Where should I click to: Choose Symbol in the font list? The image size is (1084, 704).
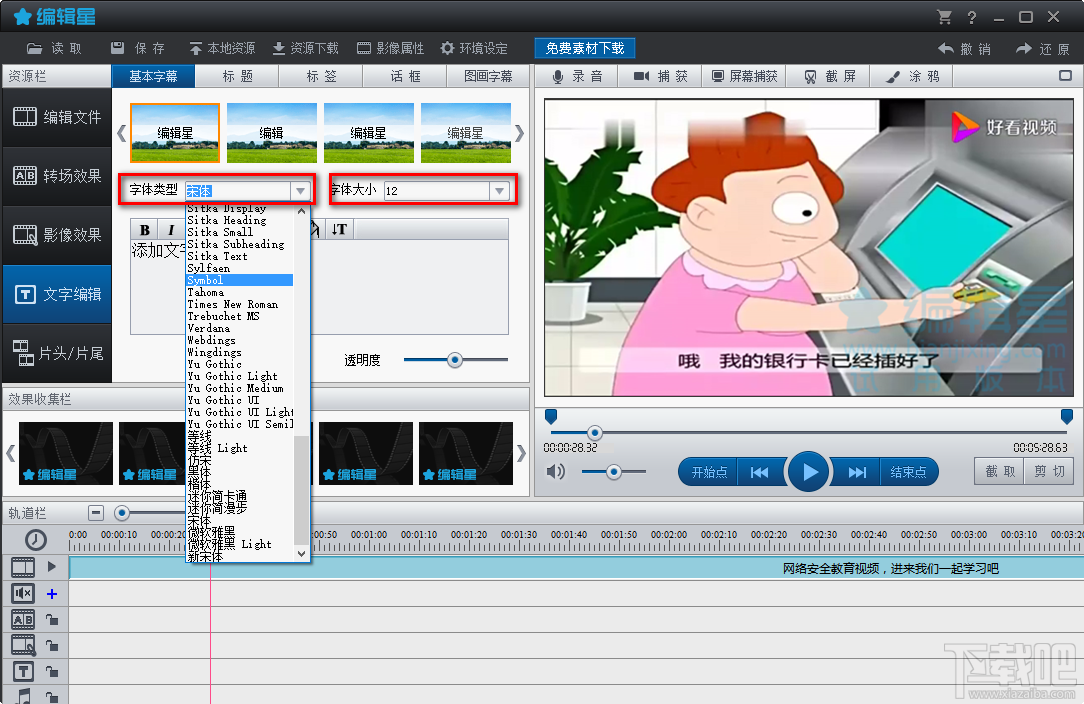(x=240, y=280)
